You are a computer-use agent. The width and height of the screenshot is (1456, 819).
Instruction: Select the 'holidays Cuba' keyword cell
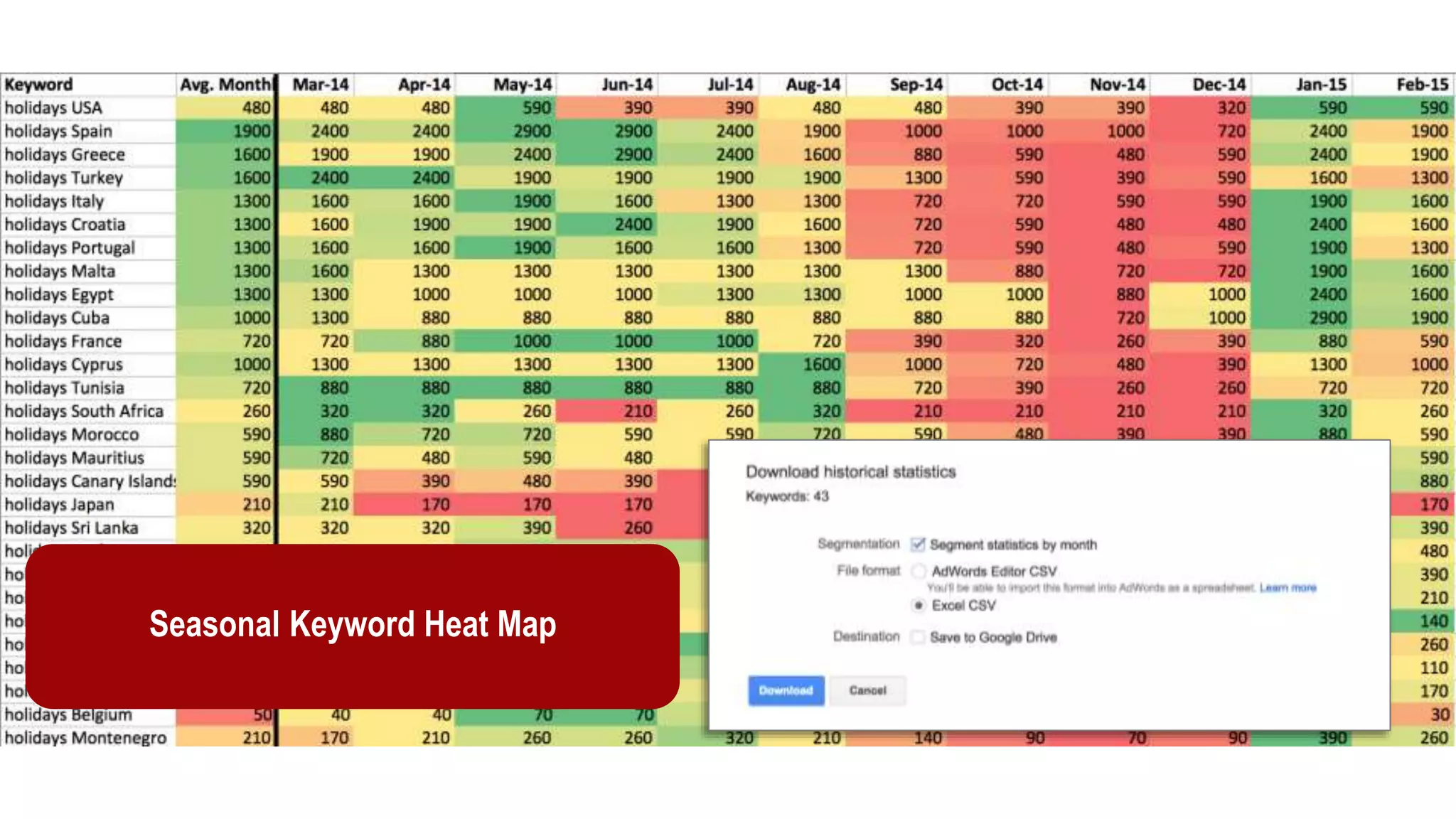(88, 318)
